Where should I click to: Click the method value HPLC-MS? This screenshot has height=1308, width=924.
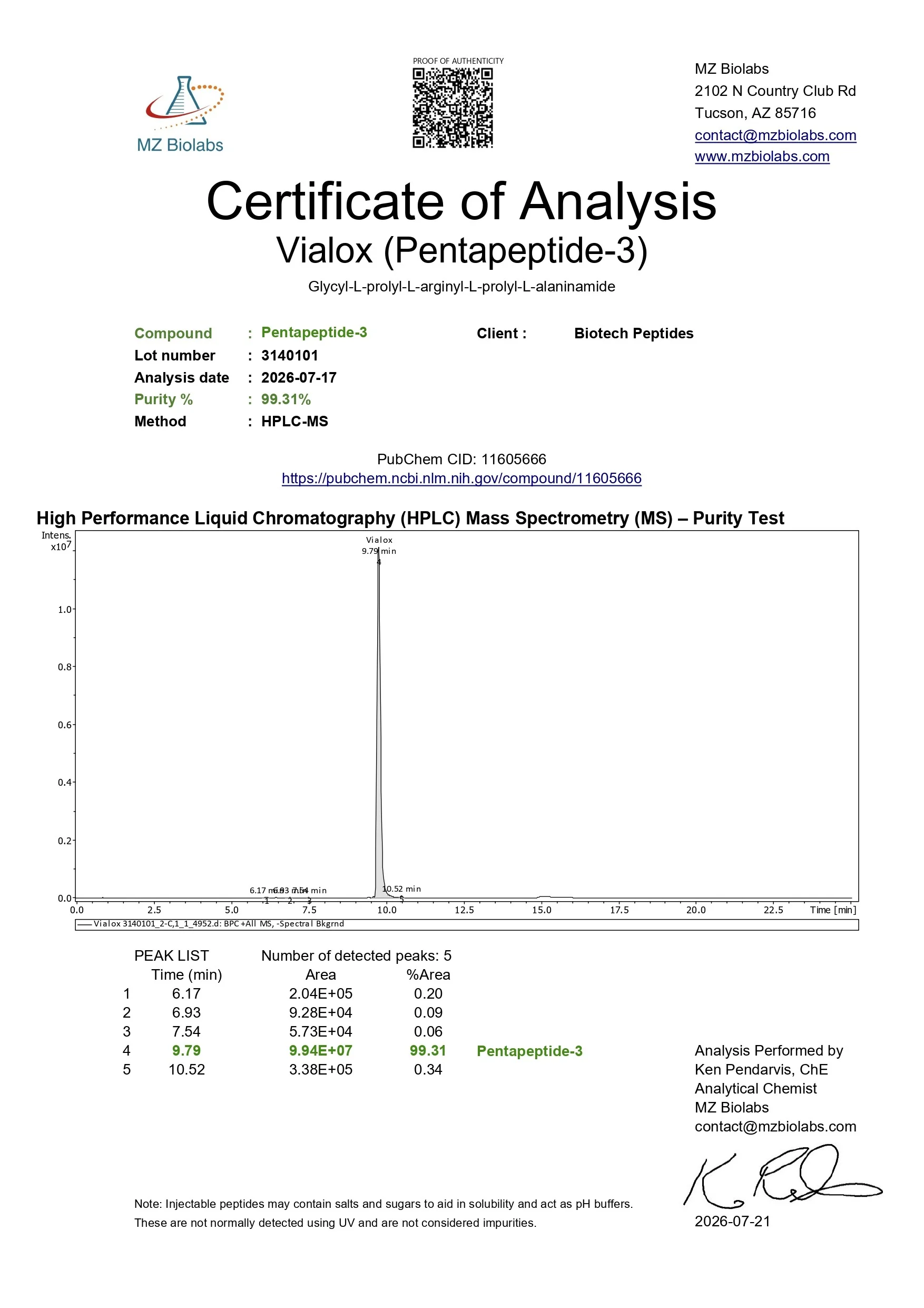coord(295,422)
